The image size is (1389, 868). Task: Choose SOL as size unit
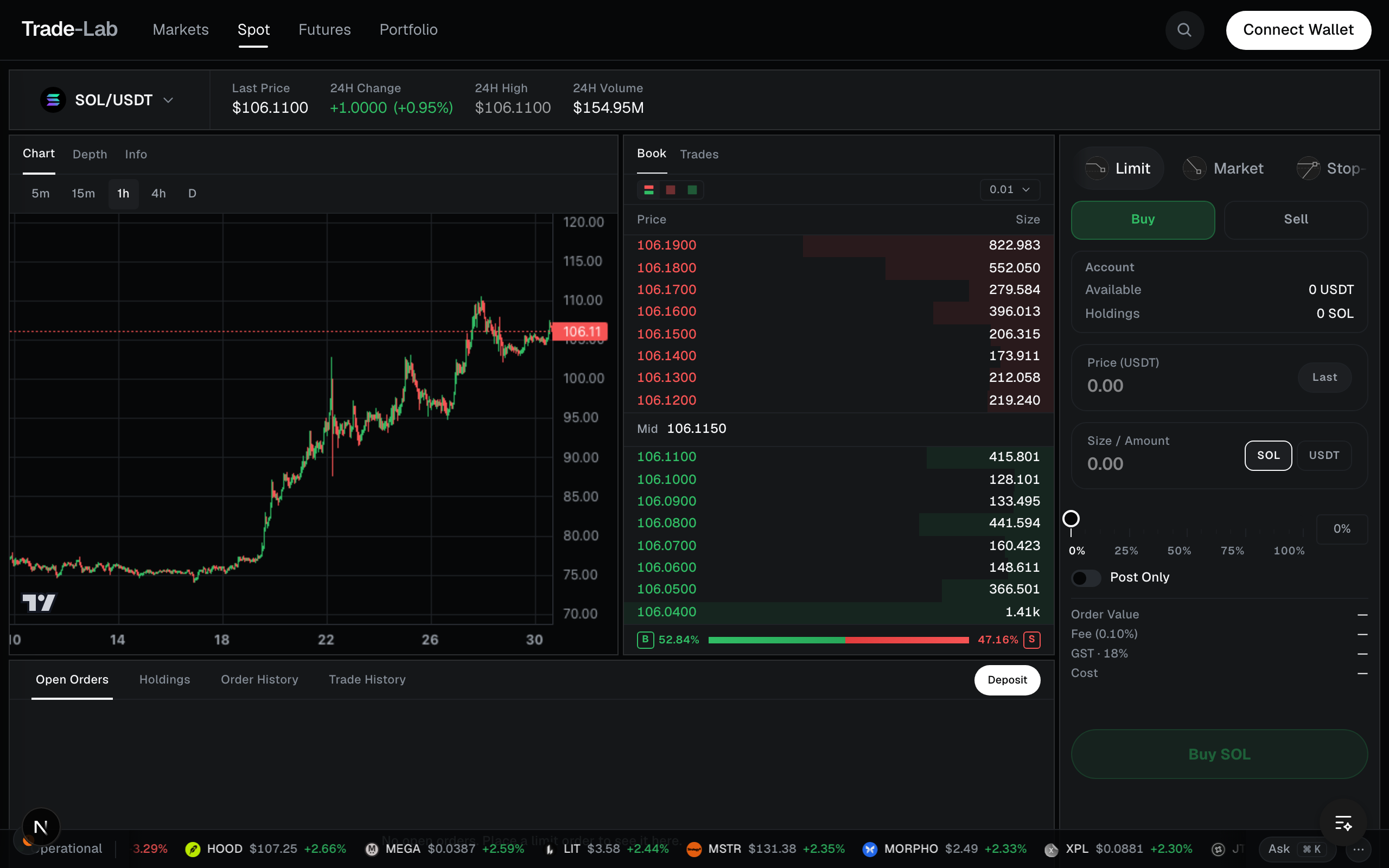click(1268, 455)
